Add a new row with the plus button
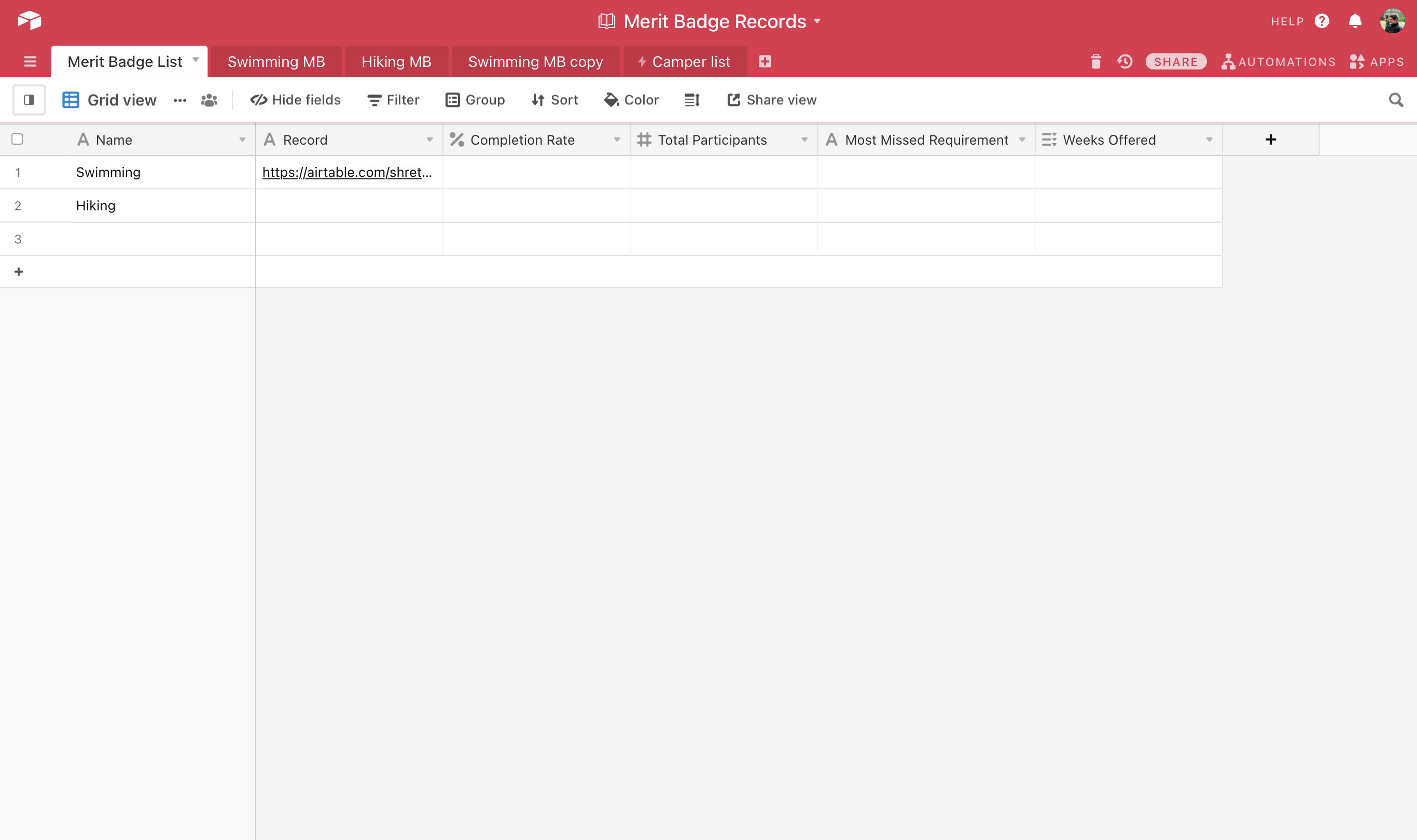Image resolution: width=1417 pixels, height=840 pixels. (x=19, y=272)
